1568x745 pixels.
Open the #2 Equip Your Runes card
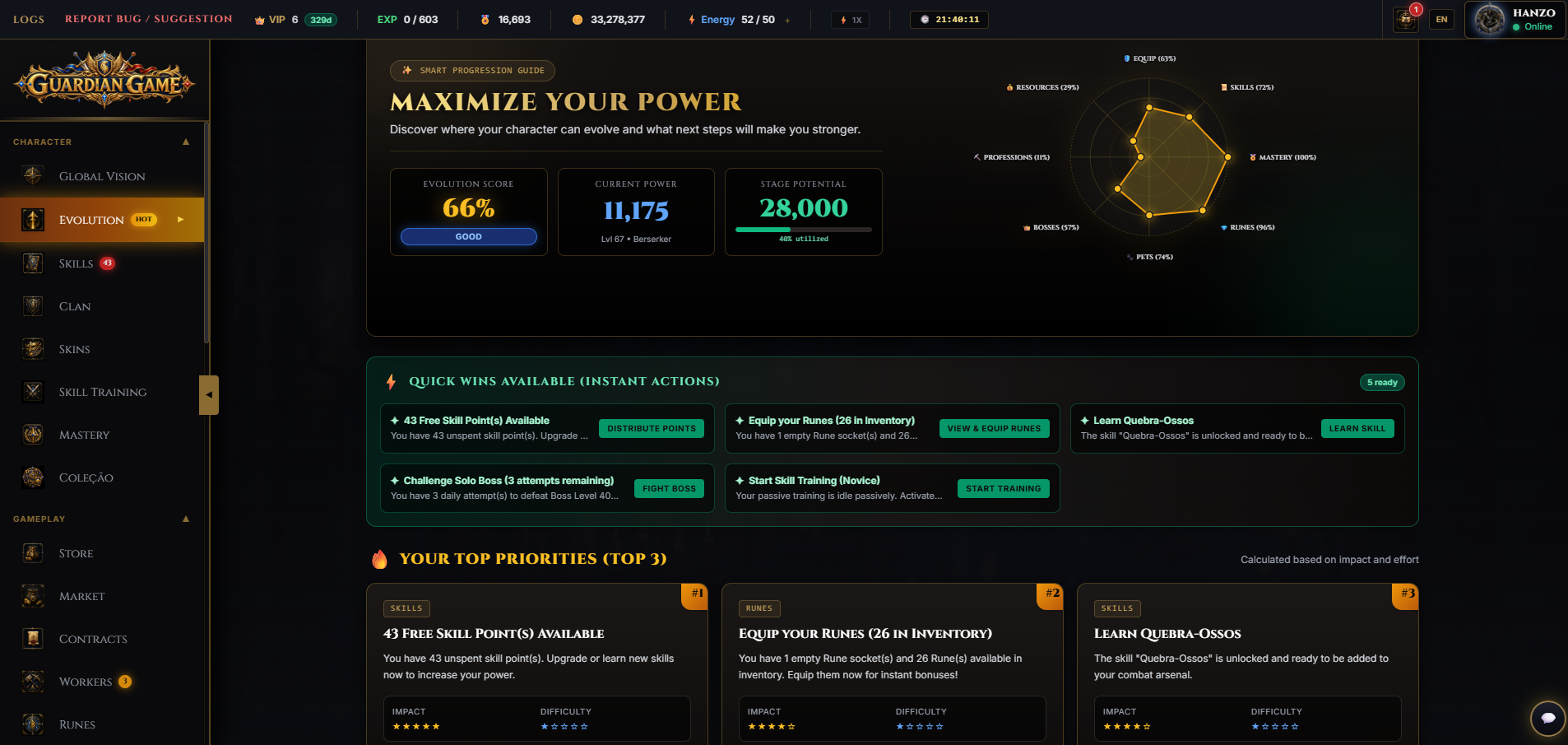pyautogui.click(x=893, y=664)
